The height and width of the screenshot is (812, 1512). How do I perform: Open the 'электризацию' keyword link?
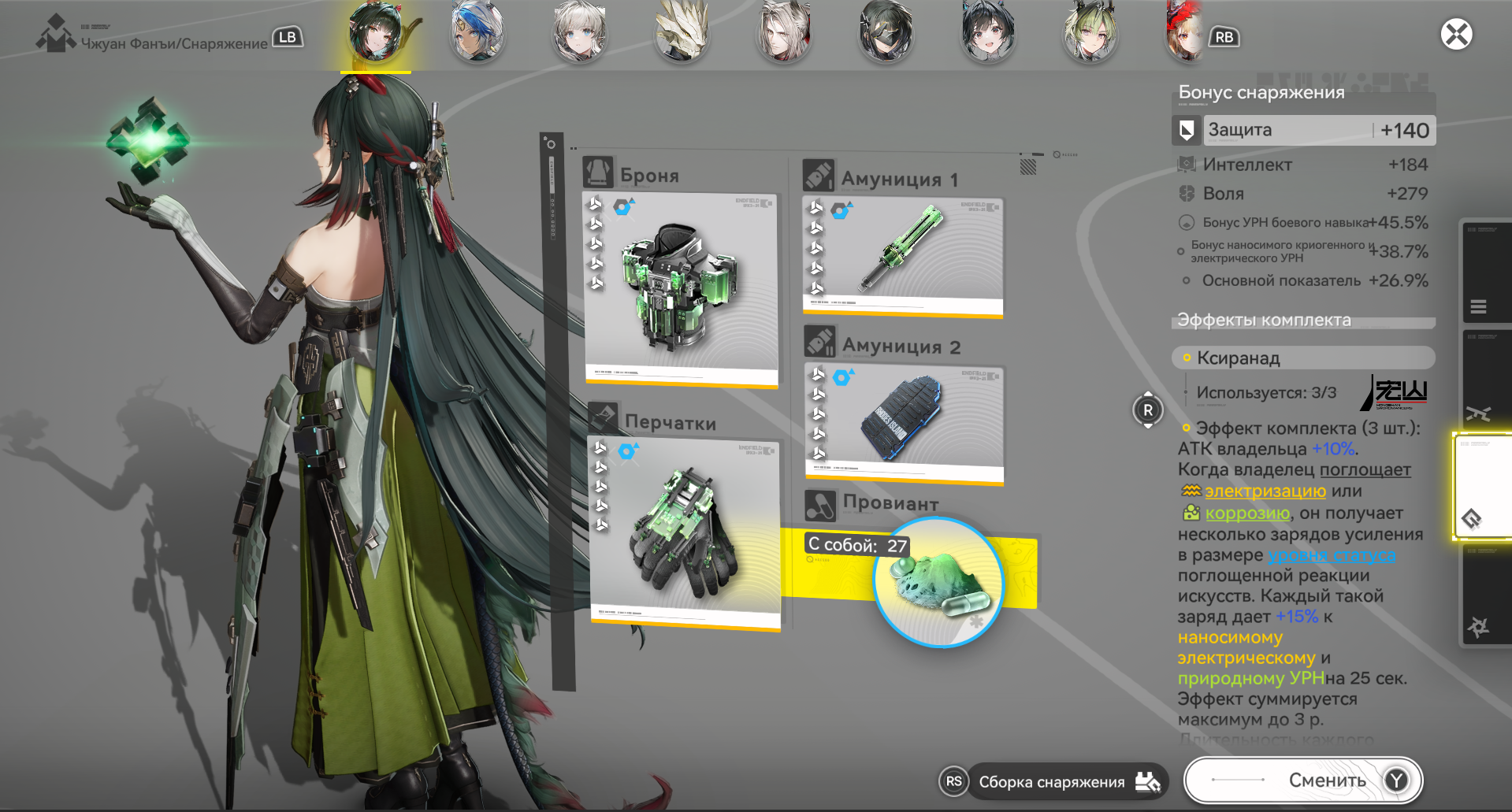tap(1265, 491)
